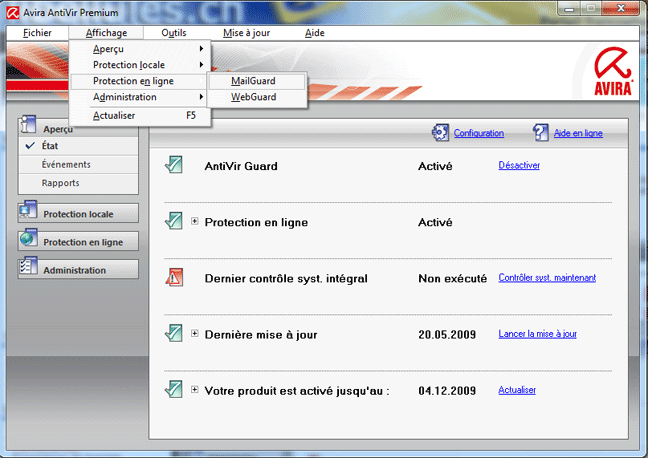Open the Administration submenu arrow in menu
Viewport: 648px width, 458px height.
(x=201, y=97)
